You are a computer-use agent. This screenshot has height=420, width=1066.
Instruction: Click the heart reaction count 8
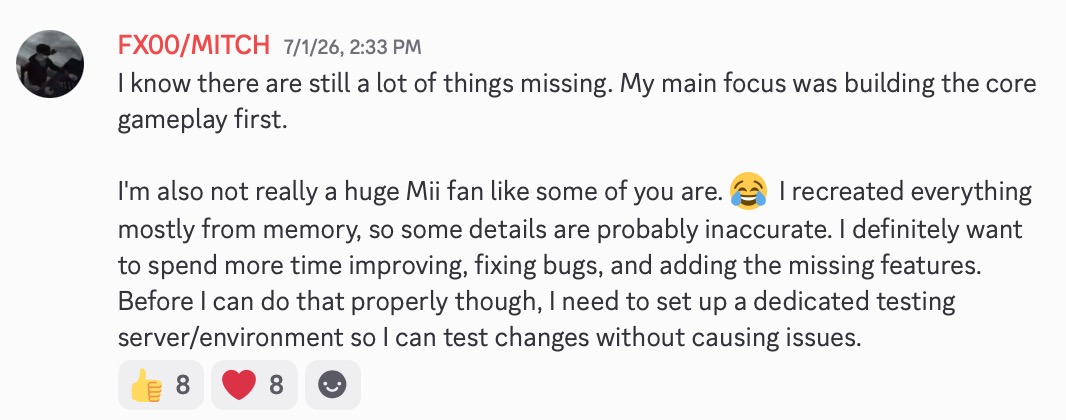[x=275, y=385]
